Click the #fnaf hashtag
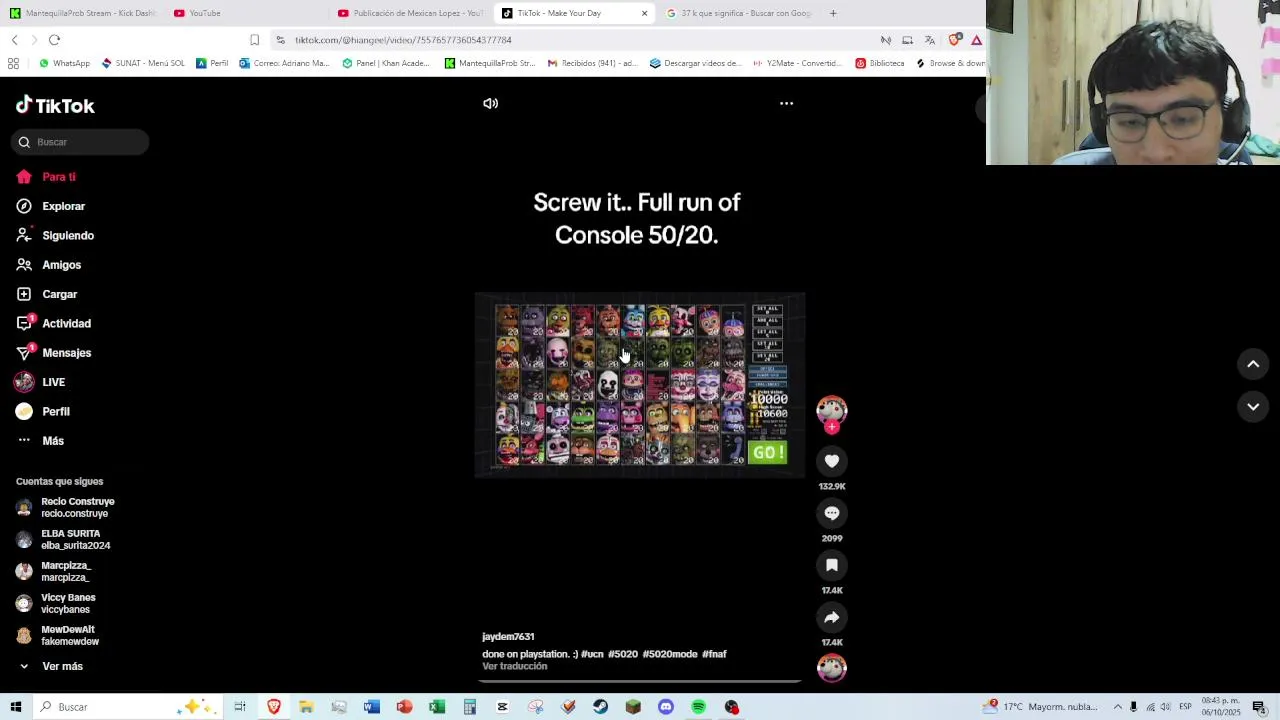1280x720 pixels. 714,654
